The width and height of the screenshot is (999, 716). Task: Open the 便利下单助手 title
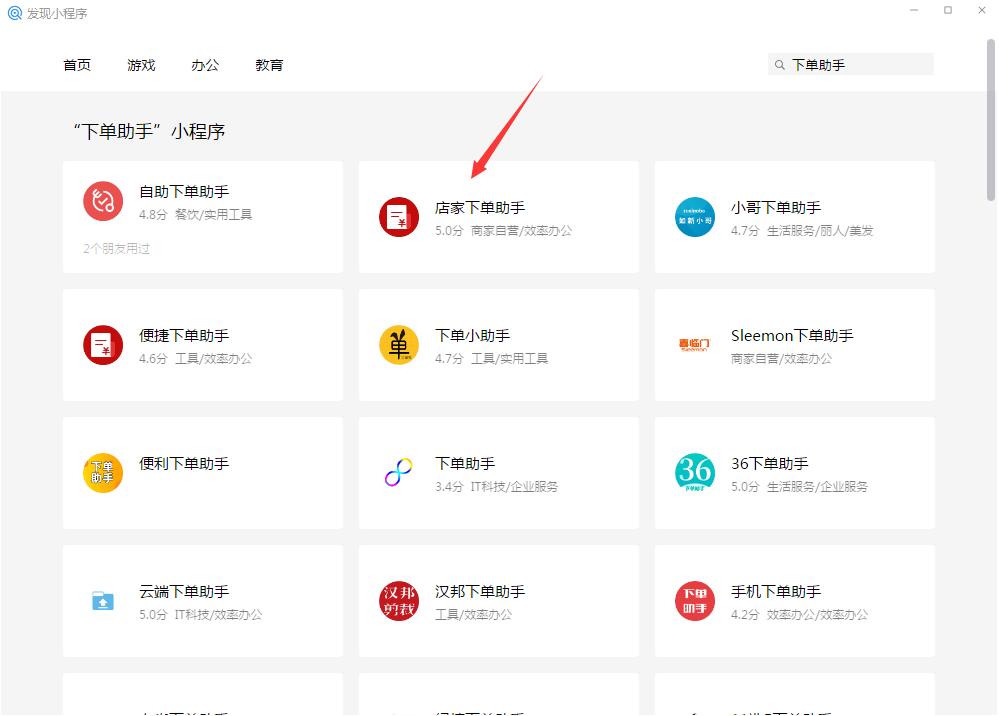(x=184, y=464)
